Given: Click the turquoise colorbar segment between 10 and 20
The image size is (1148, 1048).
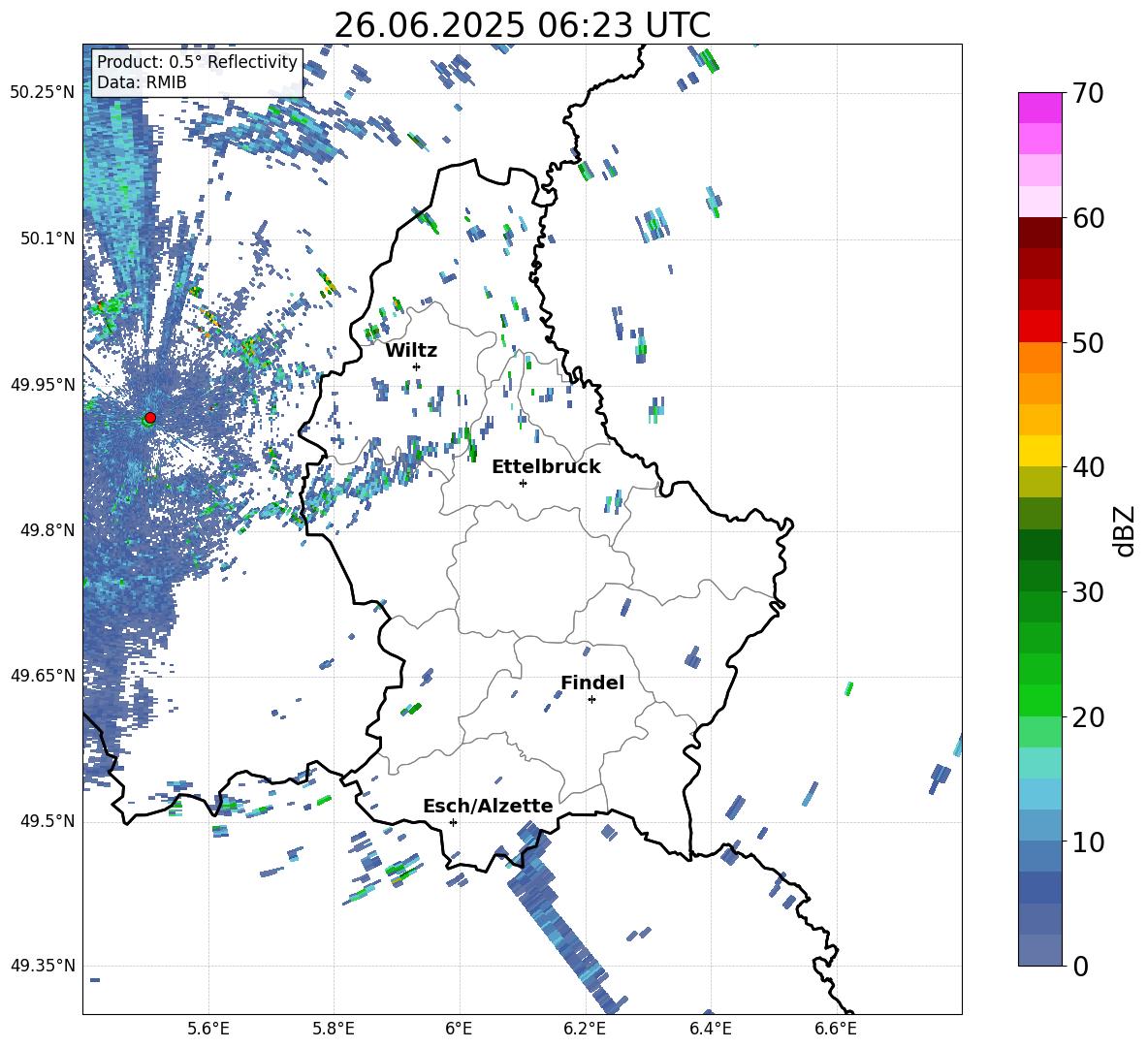Looking at the screenshot, I should click(1039, 763).
